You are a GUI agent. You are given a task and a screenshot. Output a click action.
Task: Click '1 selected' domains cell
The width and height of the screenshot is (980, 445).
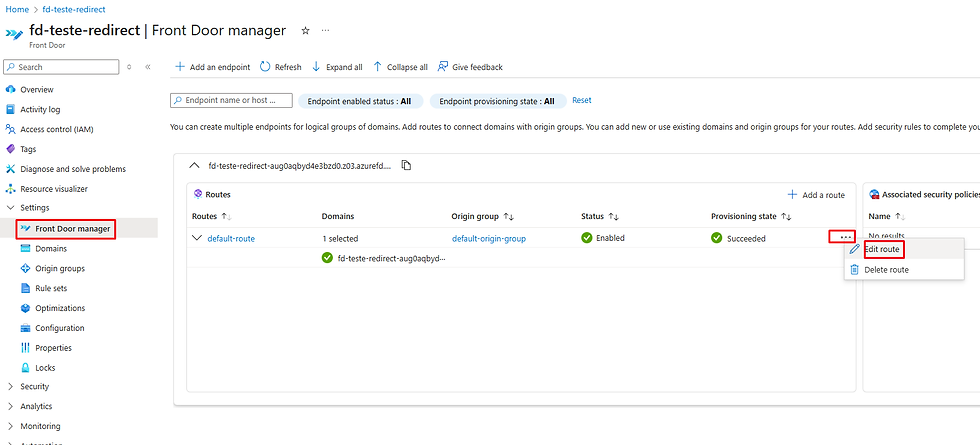coord(340,238)
